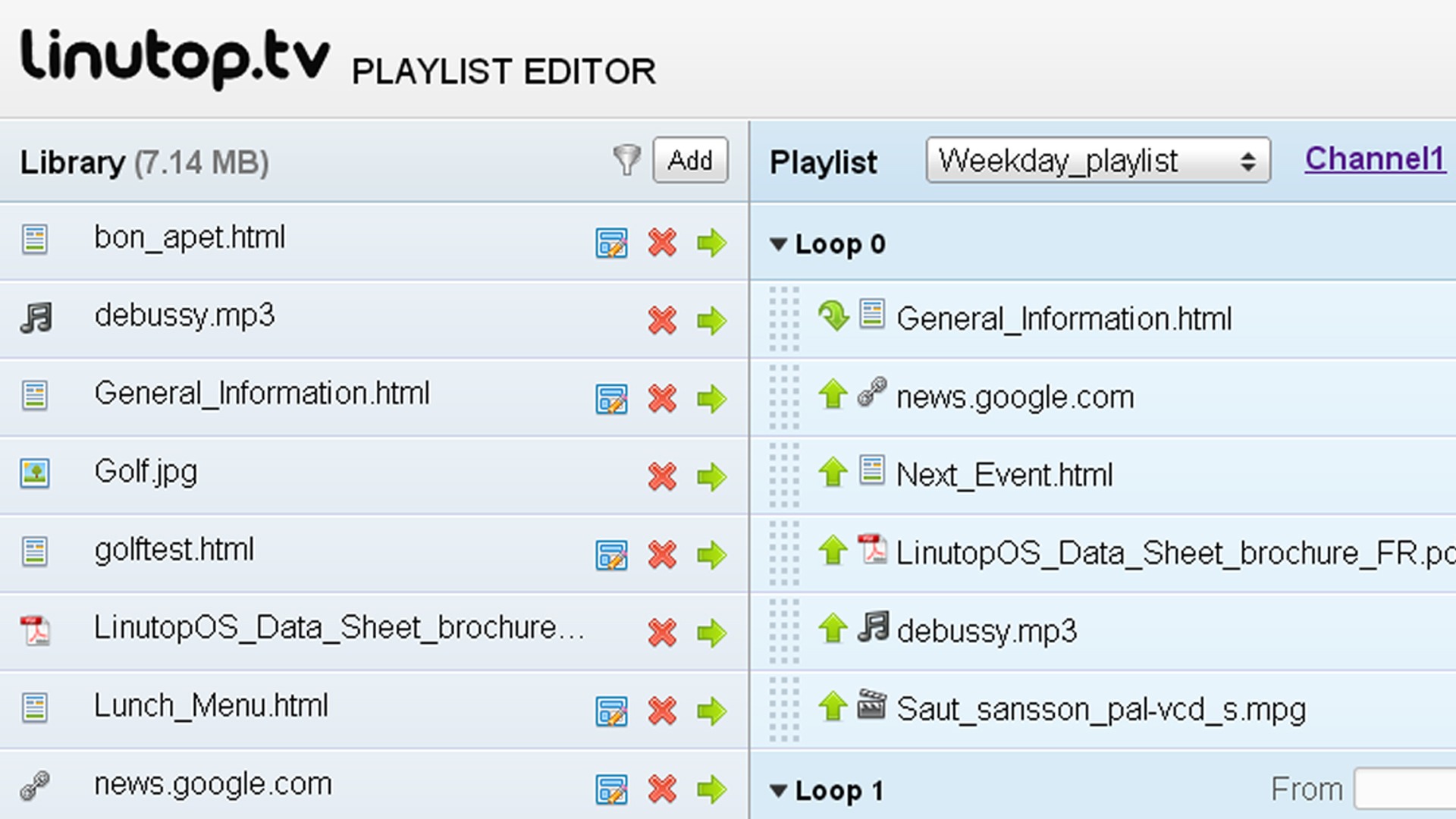Select General_Information.html in the library list

[x=262, y=394]
